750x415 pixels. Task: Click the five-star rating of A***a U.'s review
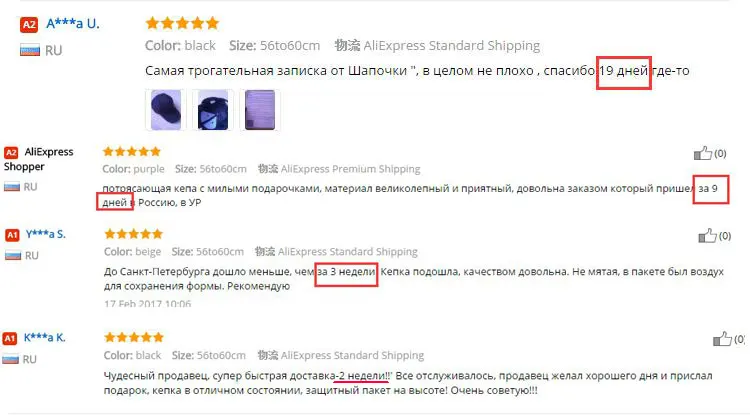(x=182, y=23)
